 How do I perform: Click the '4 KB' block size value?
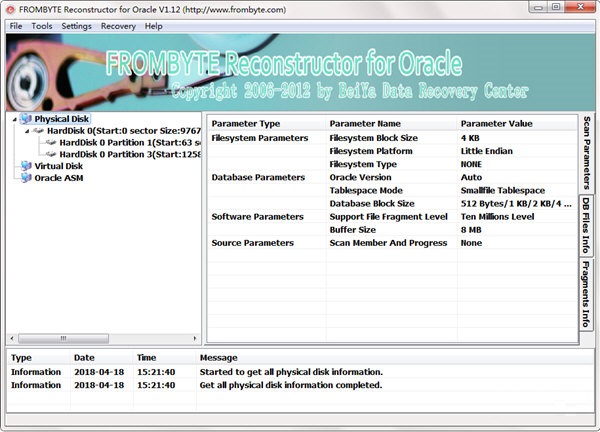pyautogui.click(x=470, y=138)
